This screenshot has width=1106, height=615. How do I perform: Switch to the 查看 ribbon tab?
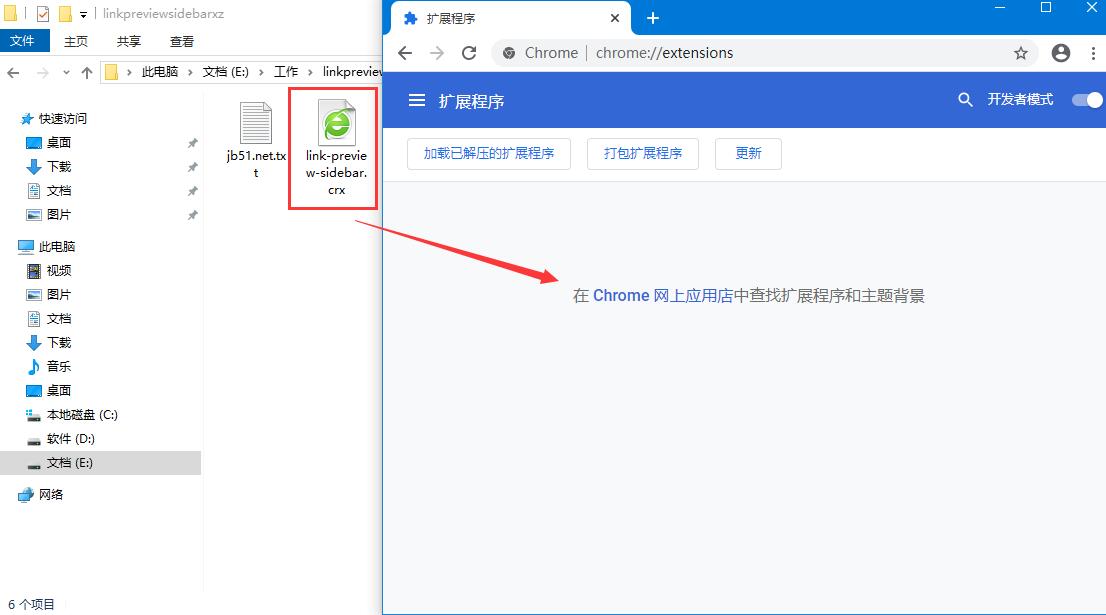pyautogui.click(x=181, y=42)
